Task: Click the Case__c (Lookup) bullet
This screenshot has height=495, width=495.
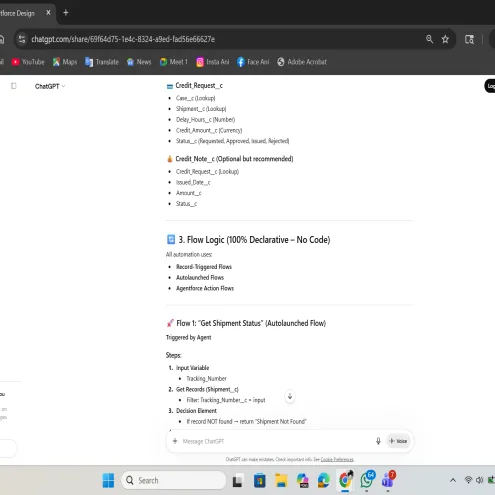Action: (196, 98)
